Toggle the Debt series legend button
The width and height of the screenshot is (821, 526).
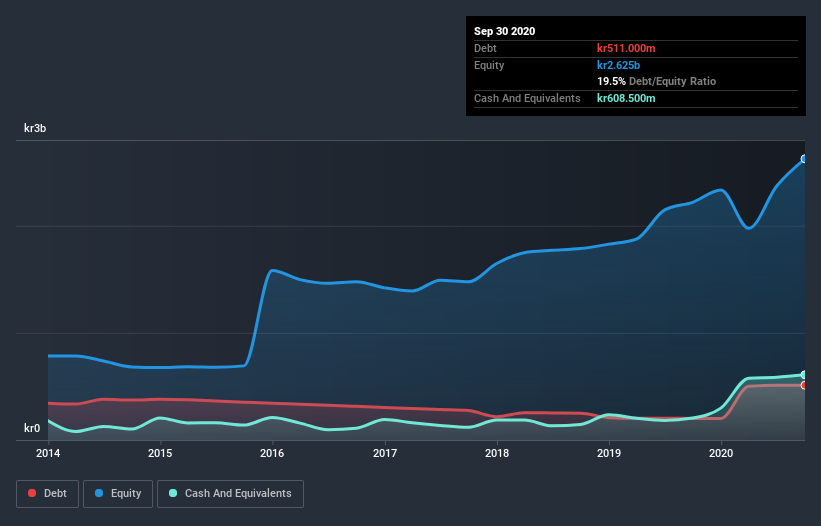48,494
